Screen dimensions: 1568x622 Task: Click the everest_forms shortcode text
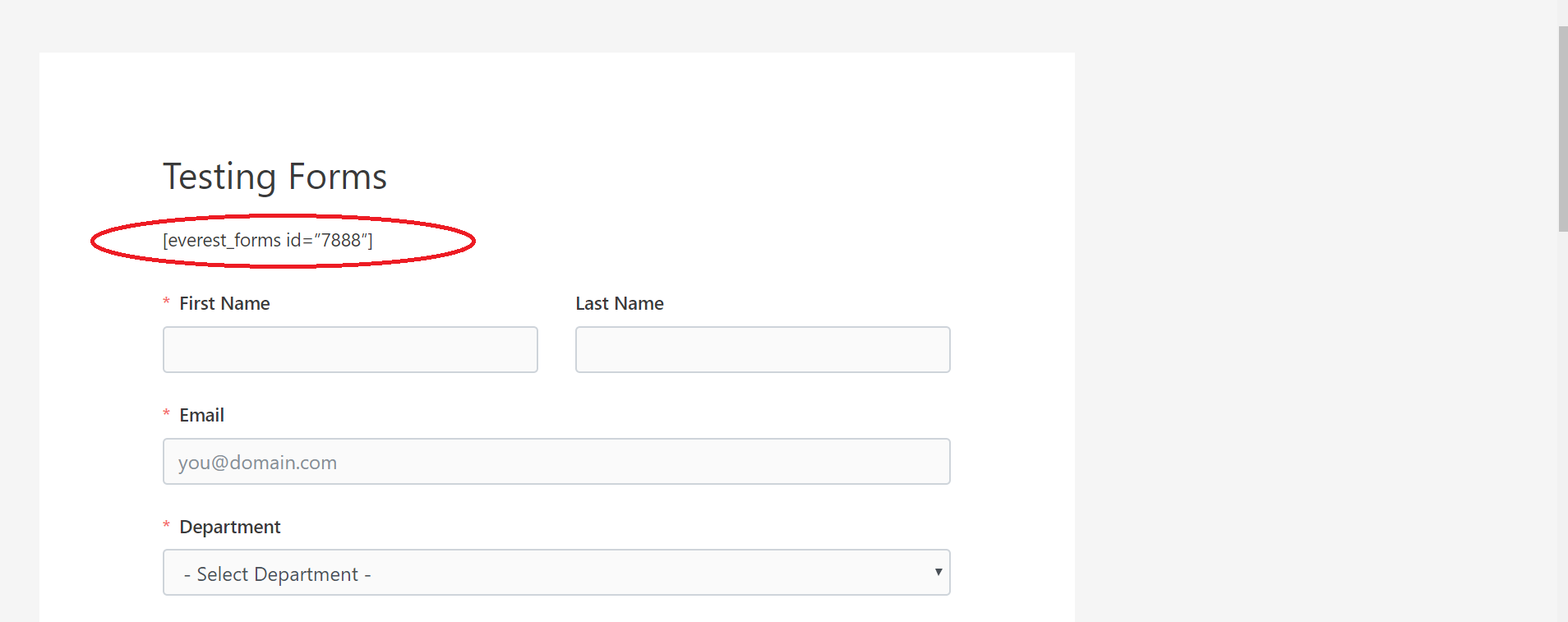(268, 240)
